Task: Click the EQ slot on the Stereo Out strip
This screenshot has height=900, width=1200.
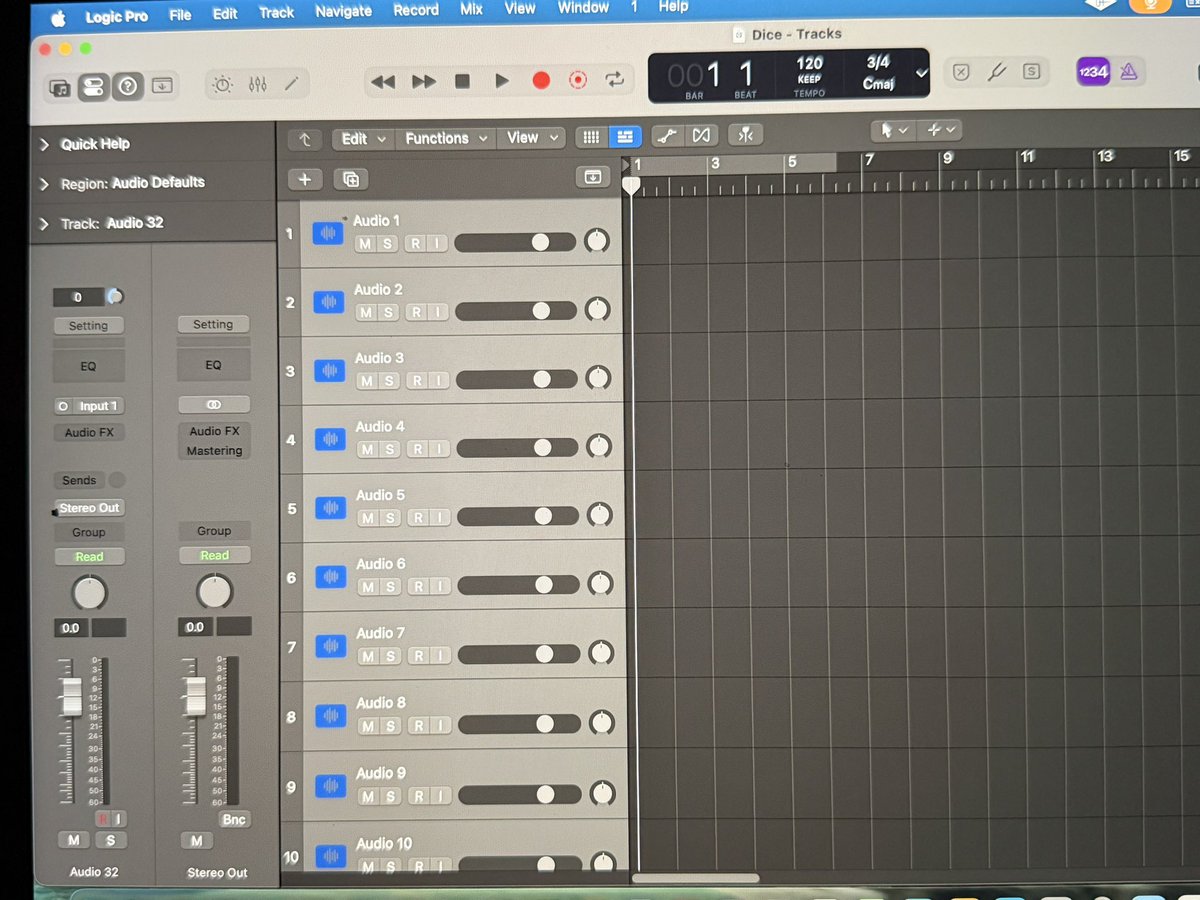Action: coord(213,365)
